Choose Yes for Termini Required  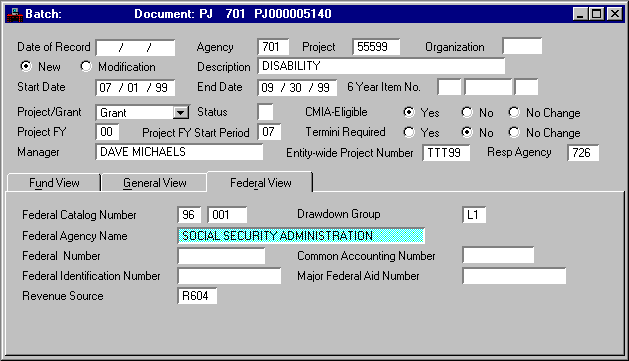(x=409, y=132)
